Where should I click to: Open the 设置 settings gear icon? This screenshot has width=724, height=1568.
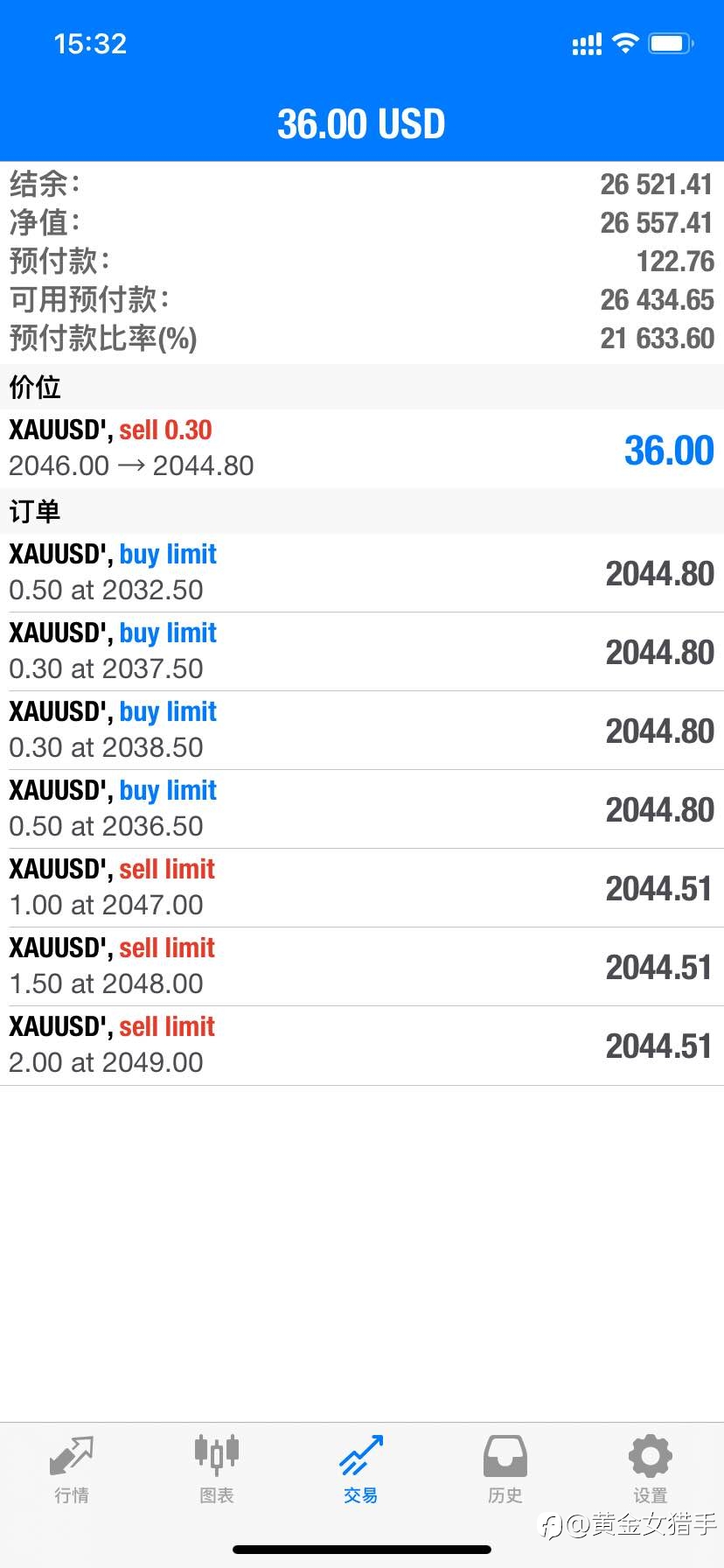tap(651, 1456)
